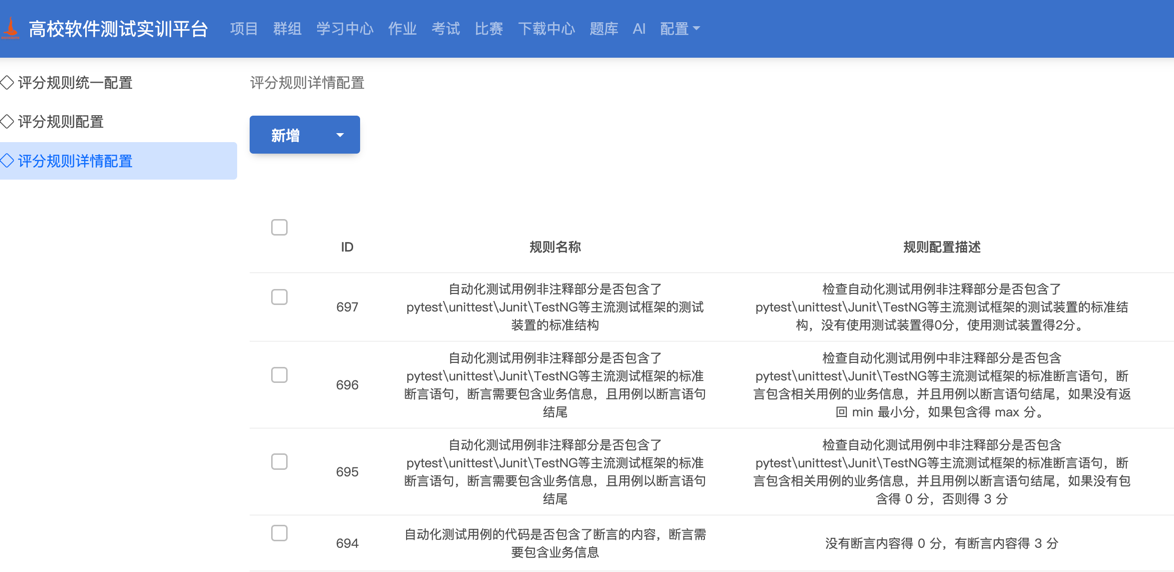Check the box for rule 696

click(x=279, y=375)
